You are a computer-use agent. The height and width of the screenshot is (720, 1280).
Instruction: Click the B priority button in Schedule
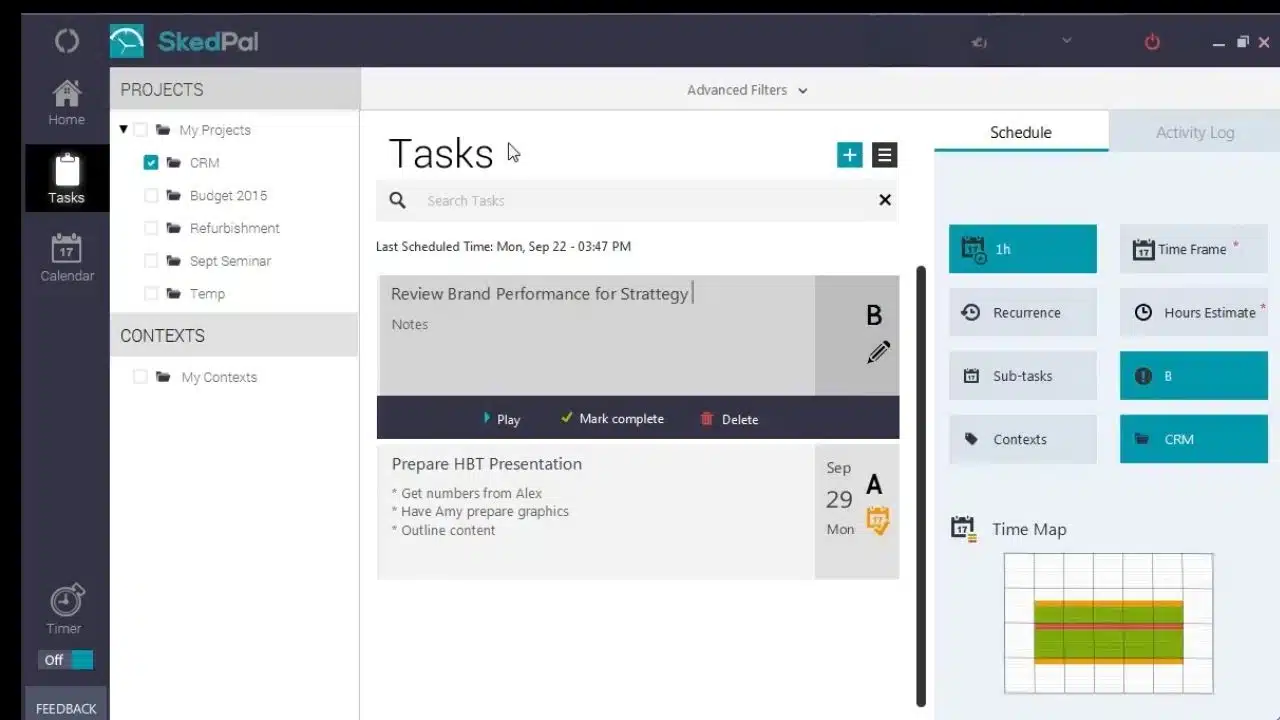[x=1194, y=376]
